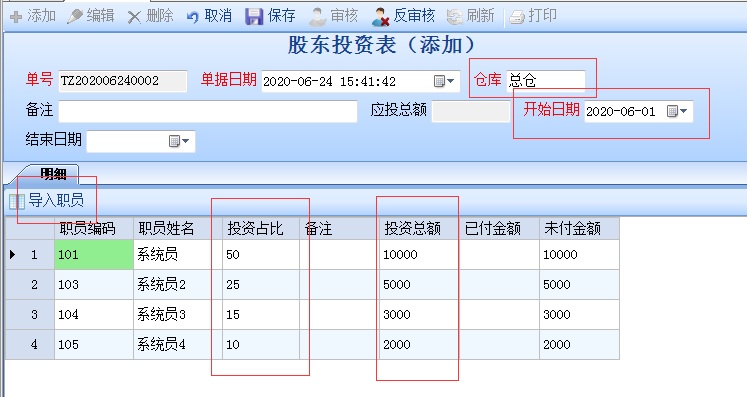Select the green cell with code 101

(94, 254)
